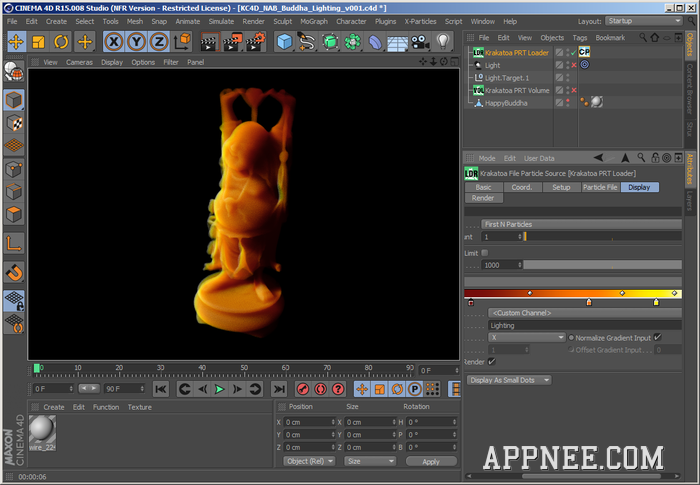Click the coordinate system icon

(x=182, y=42)
